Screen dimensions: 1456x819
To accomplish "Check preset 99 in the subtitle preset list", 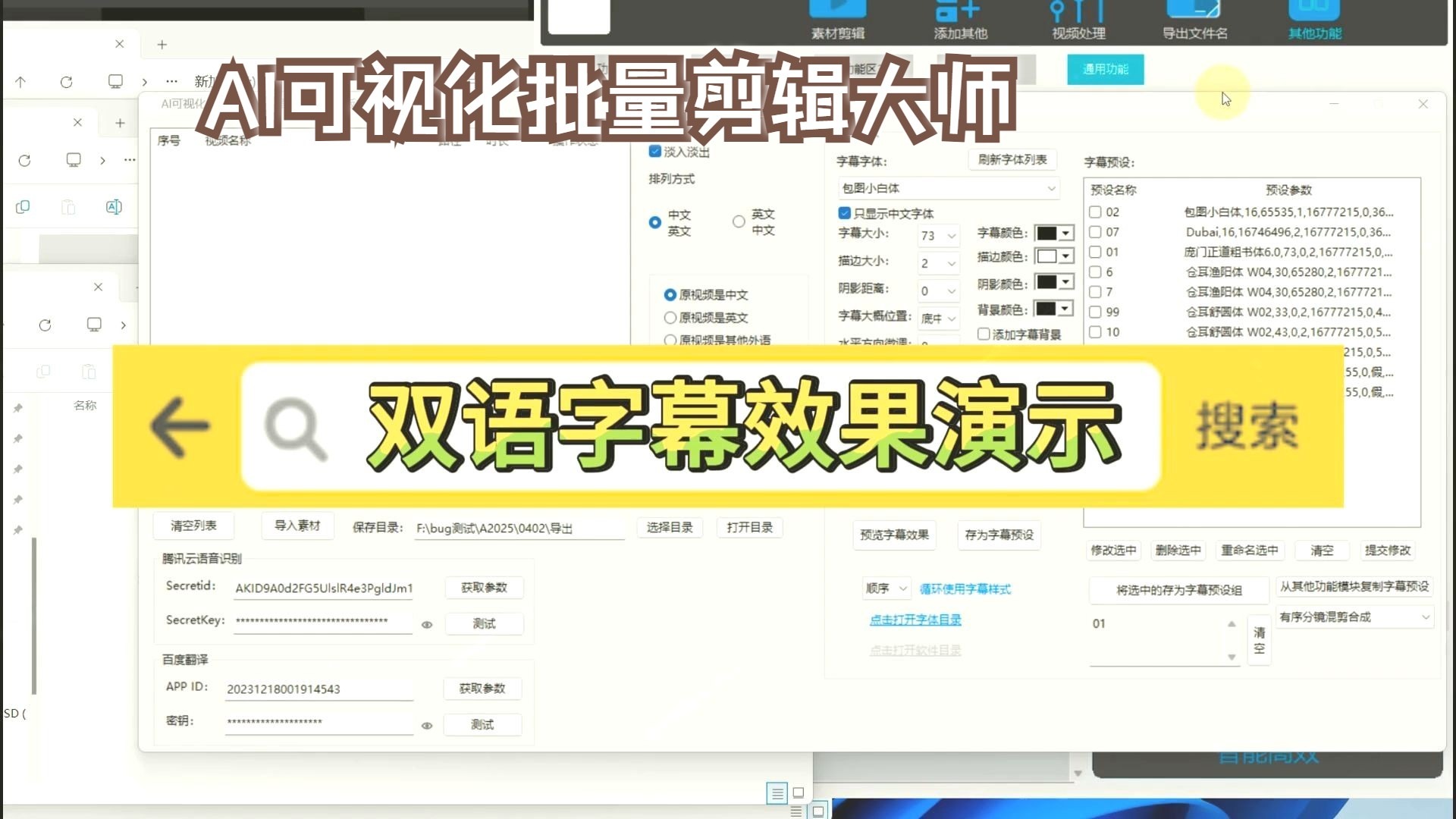I will coord(1095,312).
